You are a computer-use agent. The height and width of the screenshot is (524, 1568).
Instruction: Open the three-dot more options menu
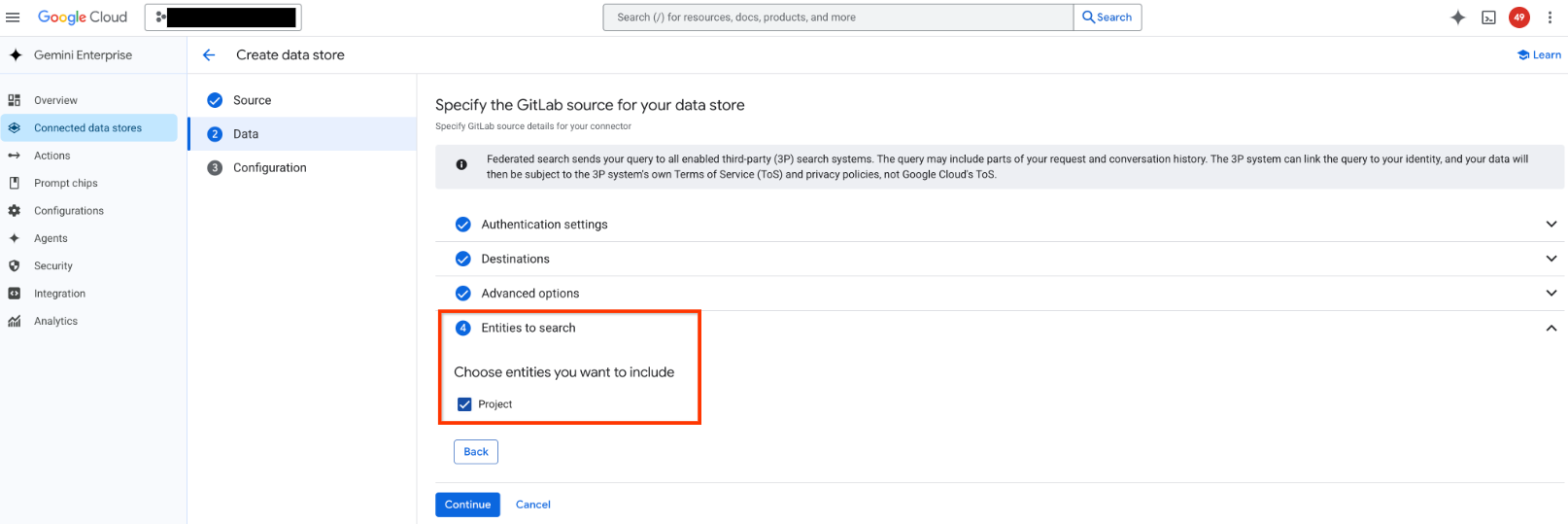1549,17
